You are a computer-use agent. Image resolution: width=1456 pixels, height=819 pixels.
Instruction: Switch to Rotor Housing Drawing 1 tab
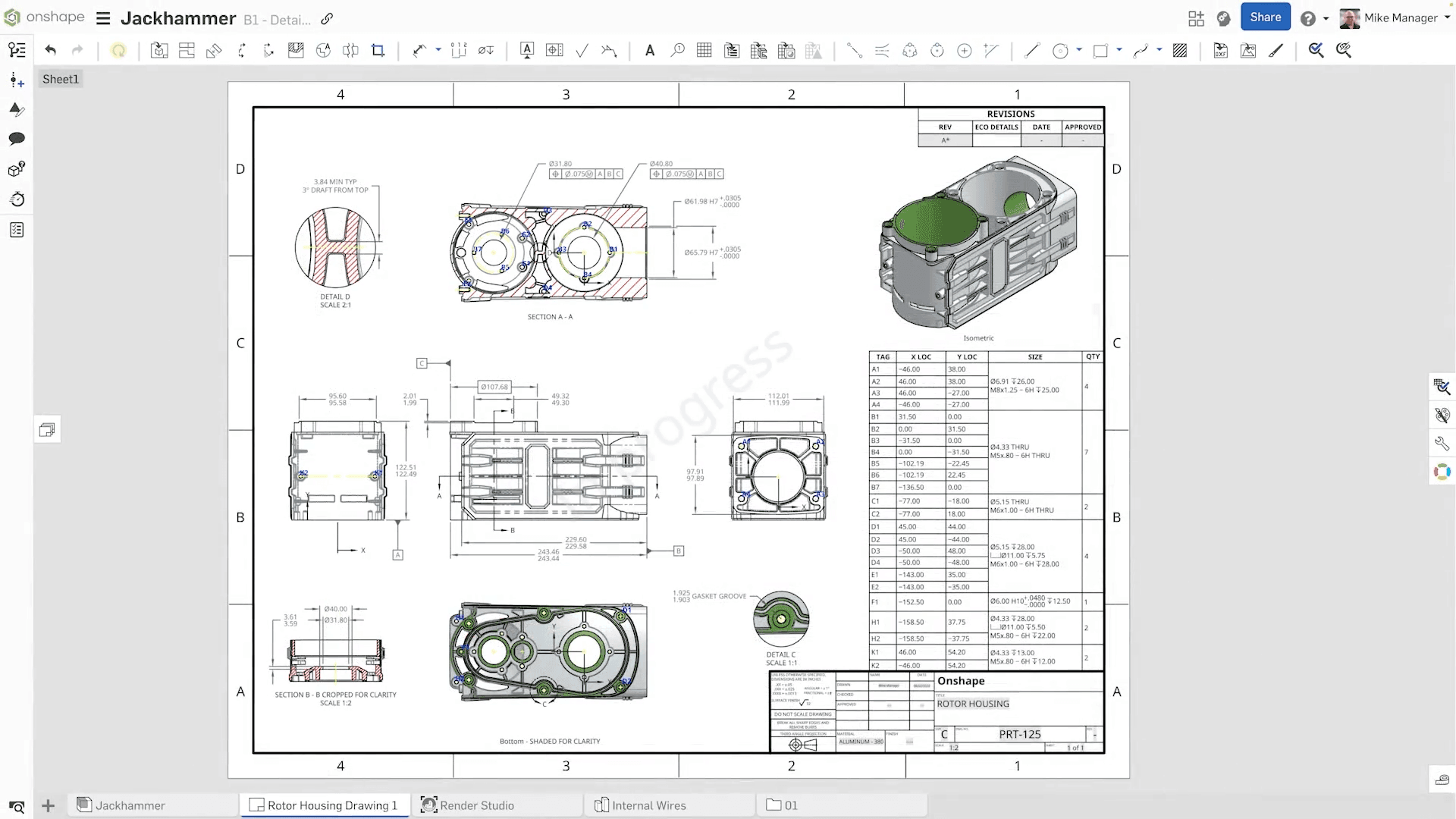tap(325, 805)
